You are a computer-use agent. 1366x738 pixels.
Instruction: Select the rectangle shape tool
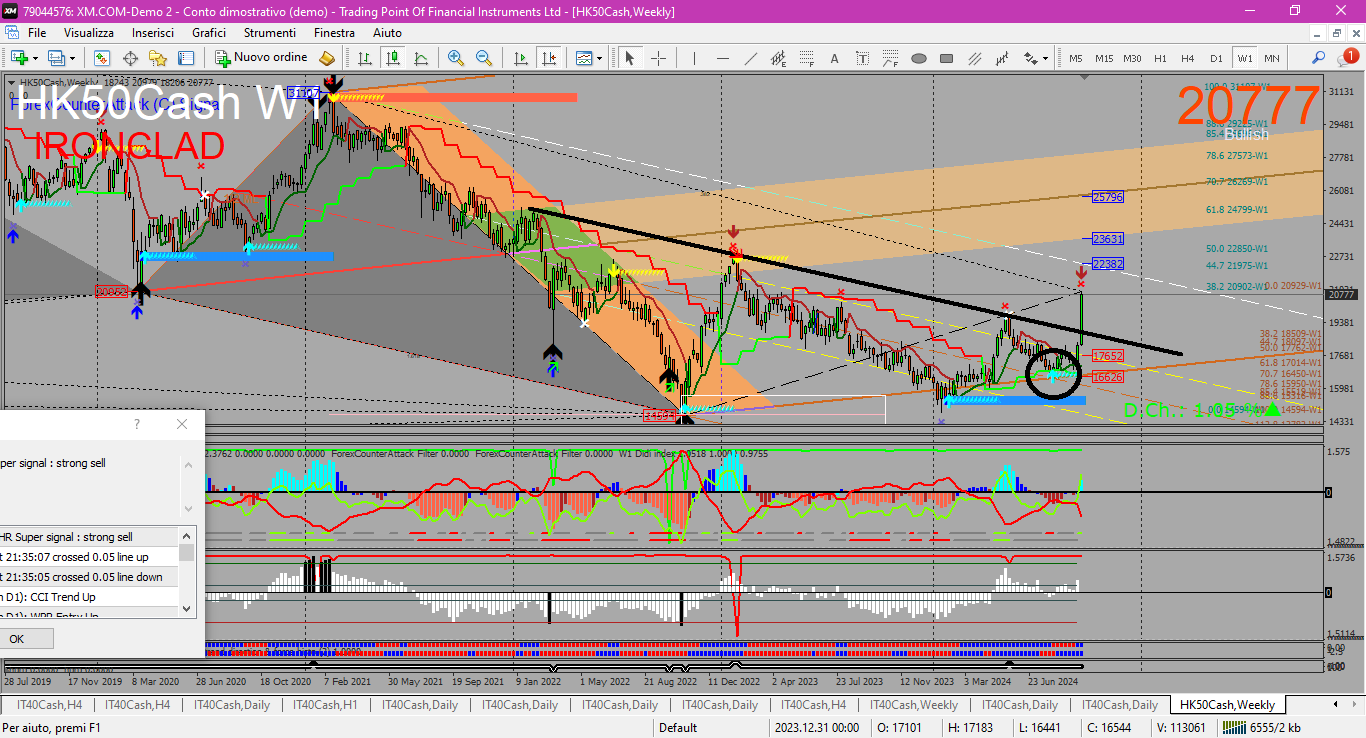tap(947, 58)
